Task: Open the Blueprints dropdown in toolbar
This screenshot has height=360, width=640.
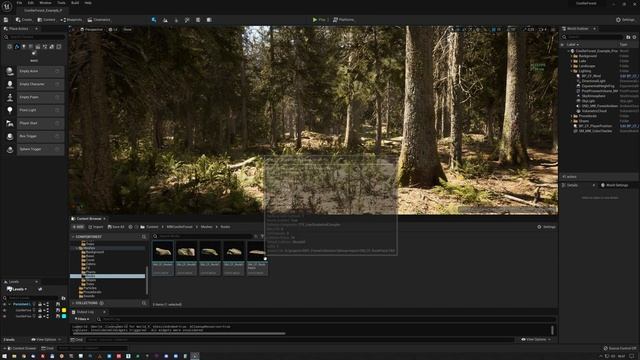Action: point(71,20)
